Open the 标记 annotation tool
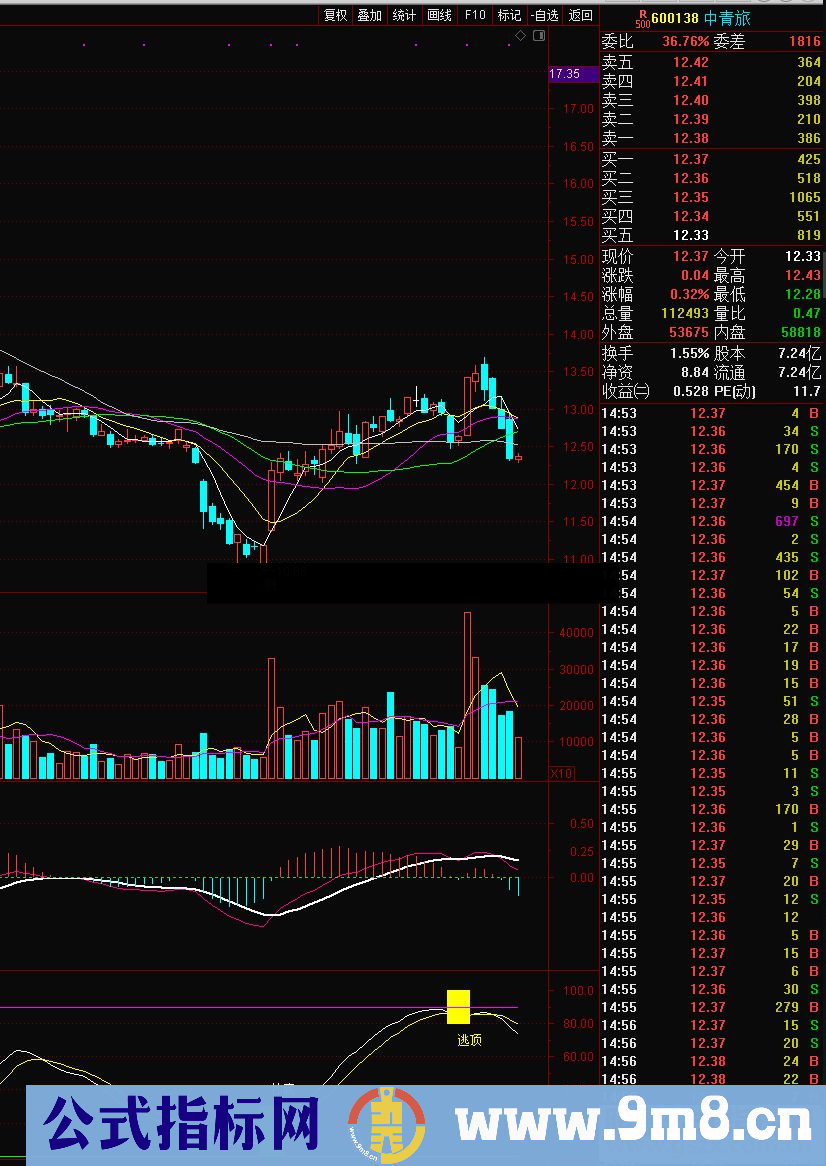The width and height of the screenshot is (826, 1166). (x=508, y=15)
